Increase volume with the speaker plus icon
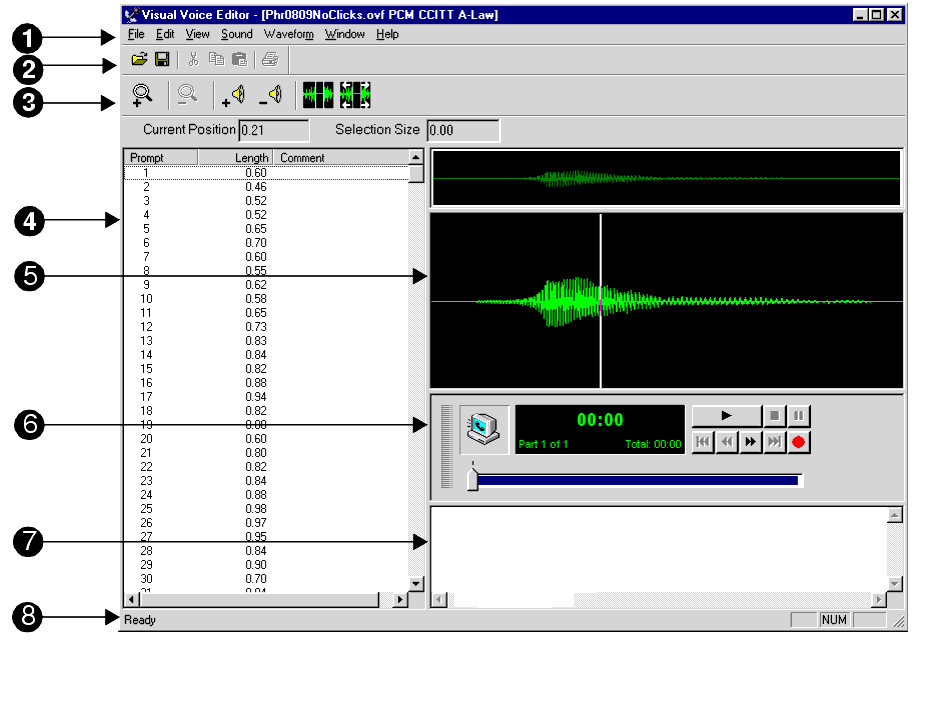The image size is (931, 728). tap(233, 95)
